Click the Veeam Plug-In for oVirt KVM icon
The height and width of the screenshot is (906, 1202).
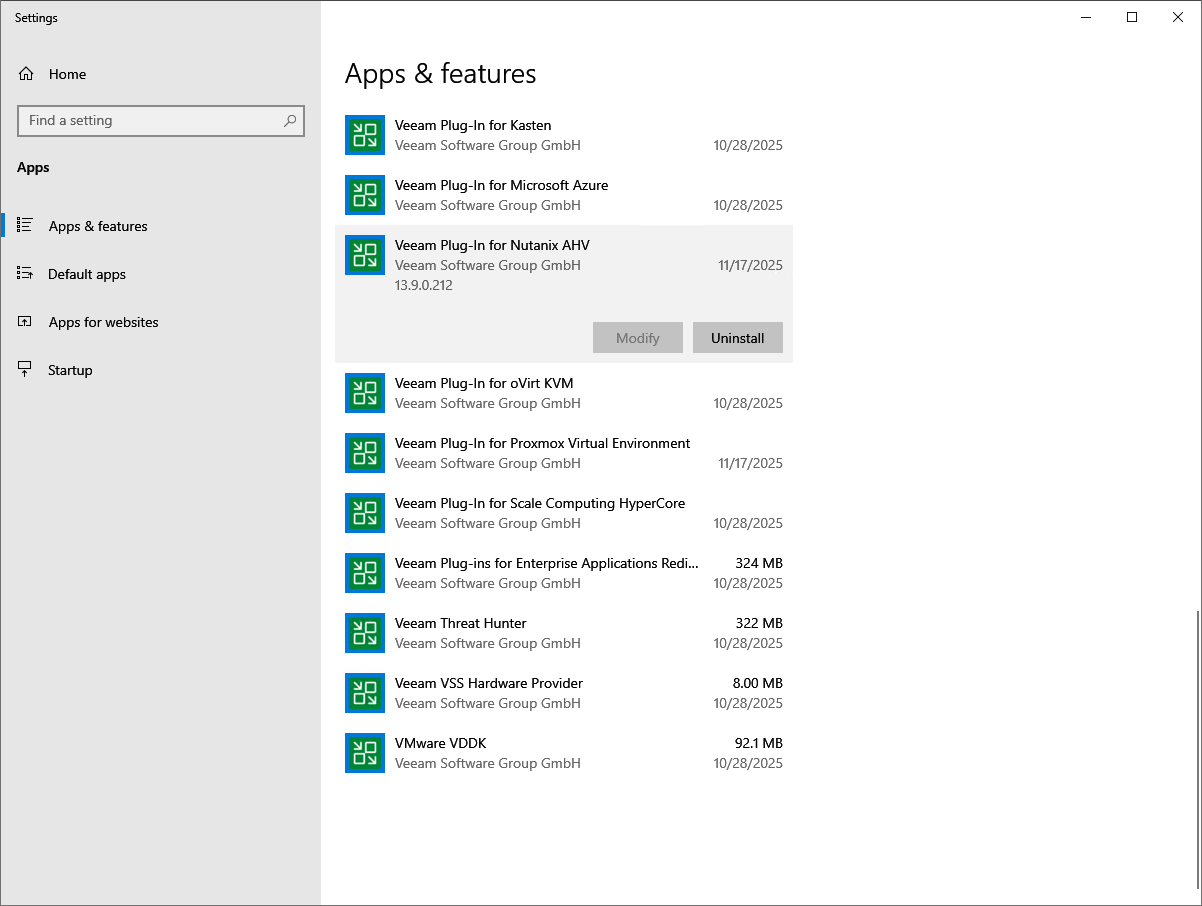[x=365, y=393]
